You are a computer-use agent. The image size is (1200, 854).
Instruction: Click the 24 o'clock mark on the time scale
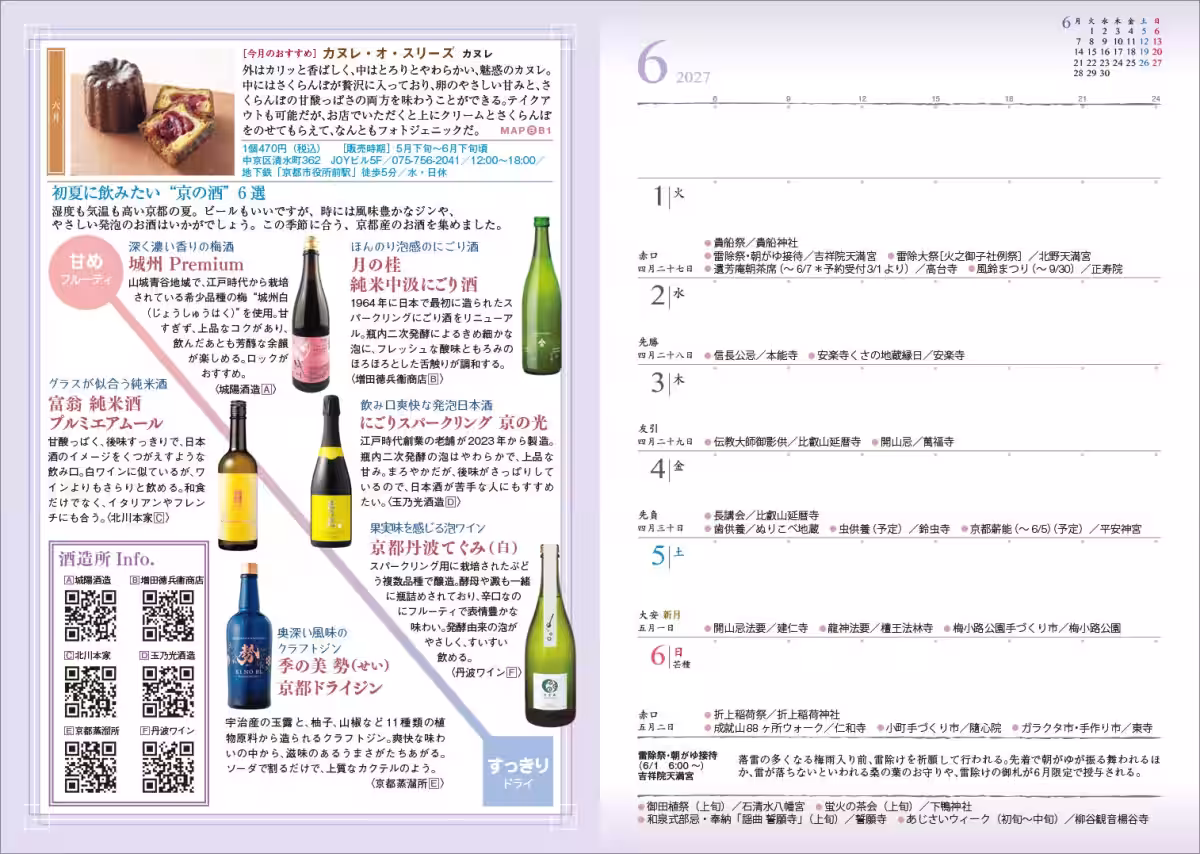coord(1155,99)
